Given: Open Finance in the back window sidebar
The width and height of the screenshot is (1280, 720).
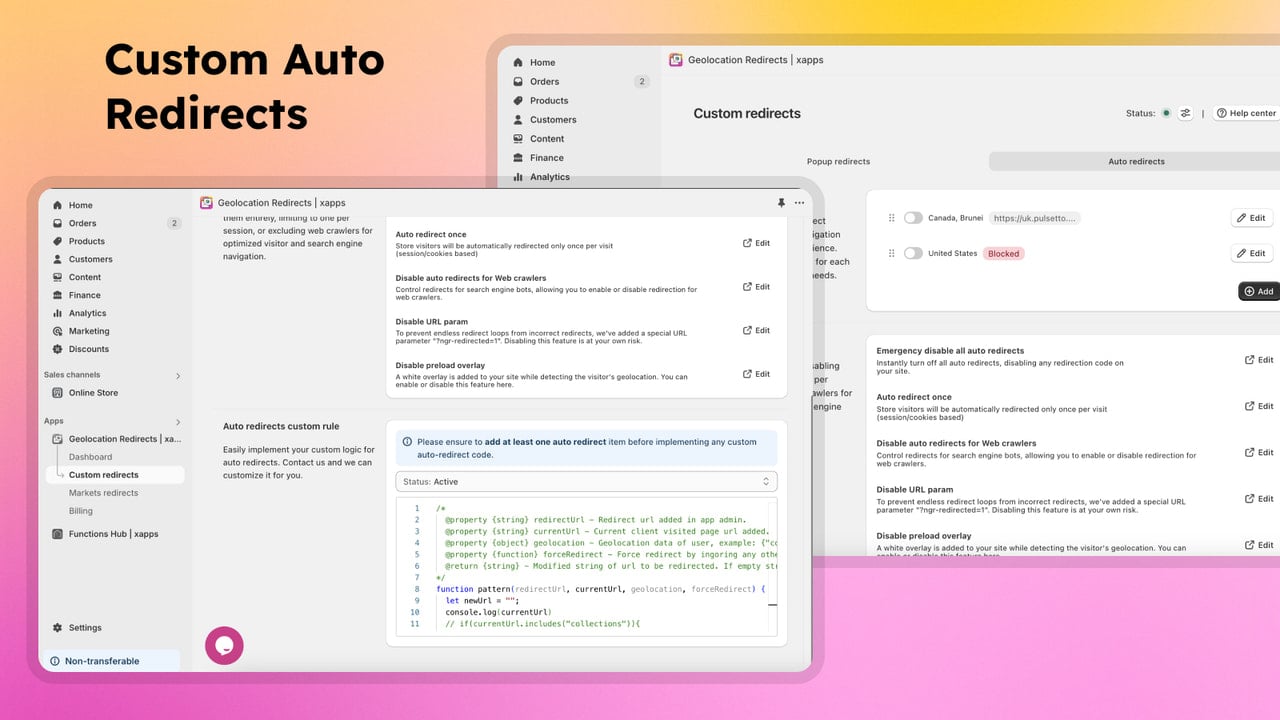Looking at the screenshot, I should pyautogui.click(x=547, y=158).
